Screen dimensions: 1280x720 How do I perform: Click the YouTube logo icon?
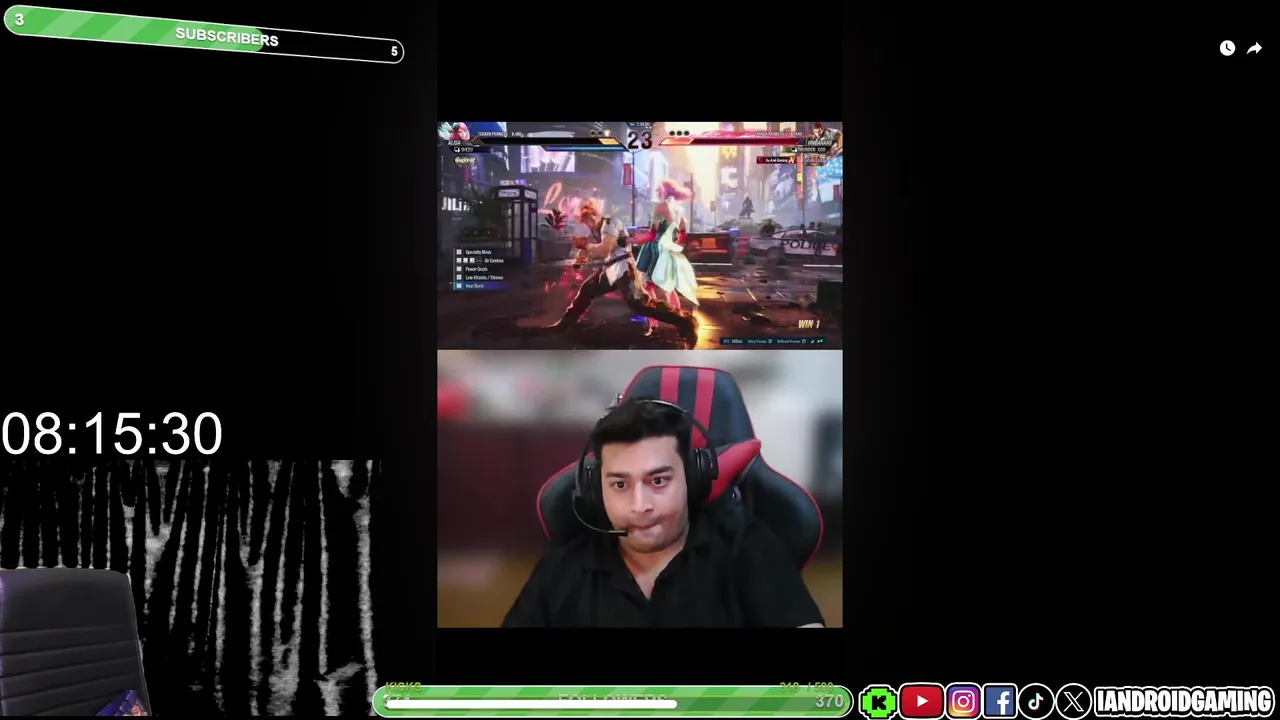click(921, 702)
